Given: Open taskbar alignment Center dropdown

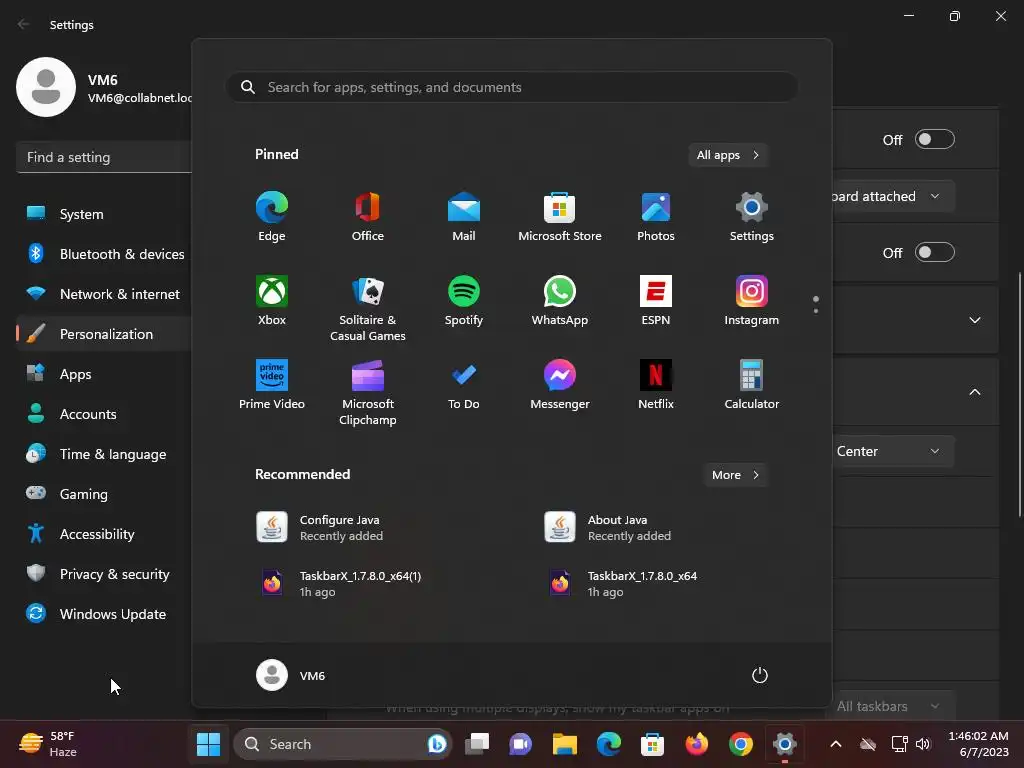Looking at the screenshot, I should coord(893,451).
